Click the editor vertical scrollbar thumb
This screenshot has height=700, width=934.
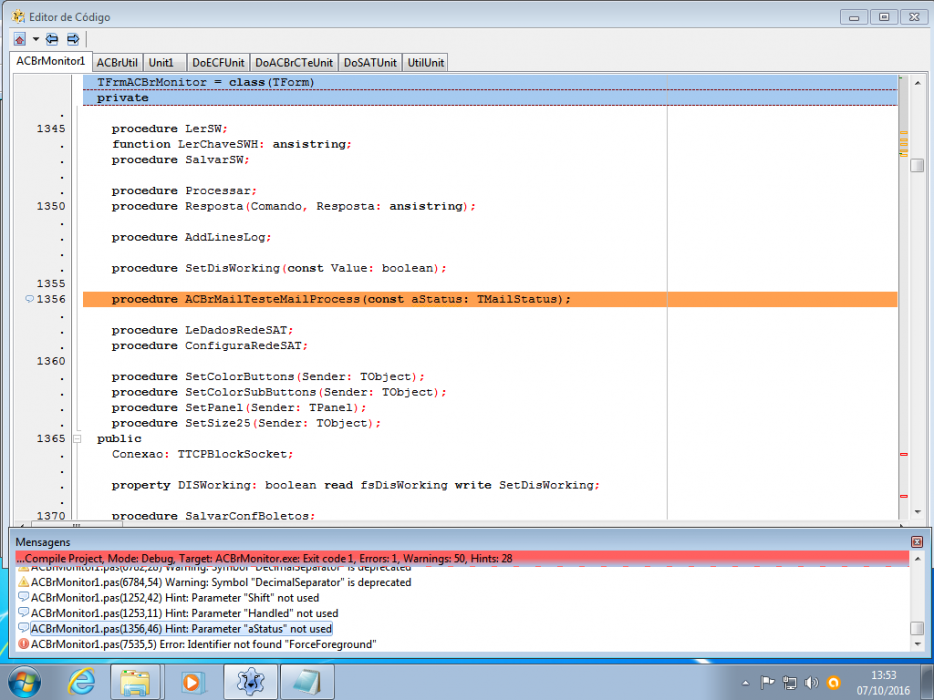(x=917, y=165)
